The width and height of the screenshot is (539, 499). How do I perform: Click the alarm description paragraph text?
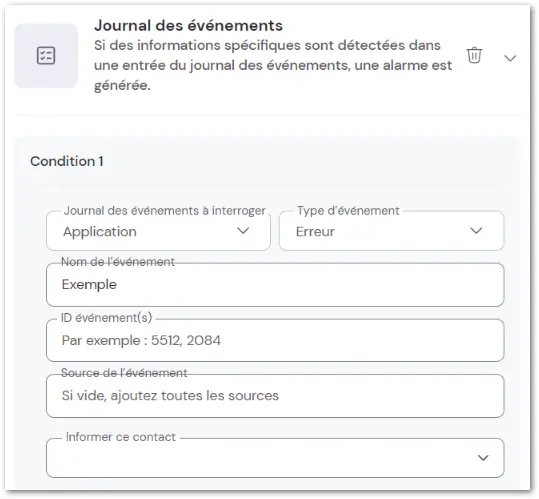(273, 65)
